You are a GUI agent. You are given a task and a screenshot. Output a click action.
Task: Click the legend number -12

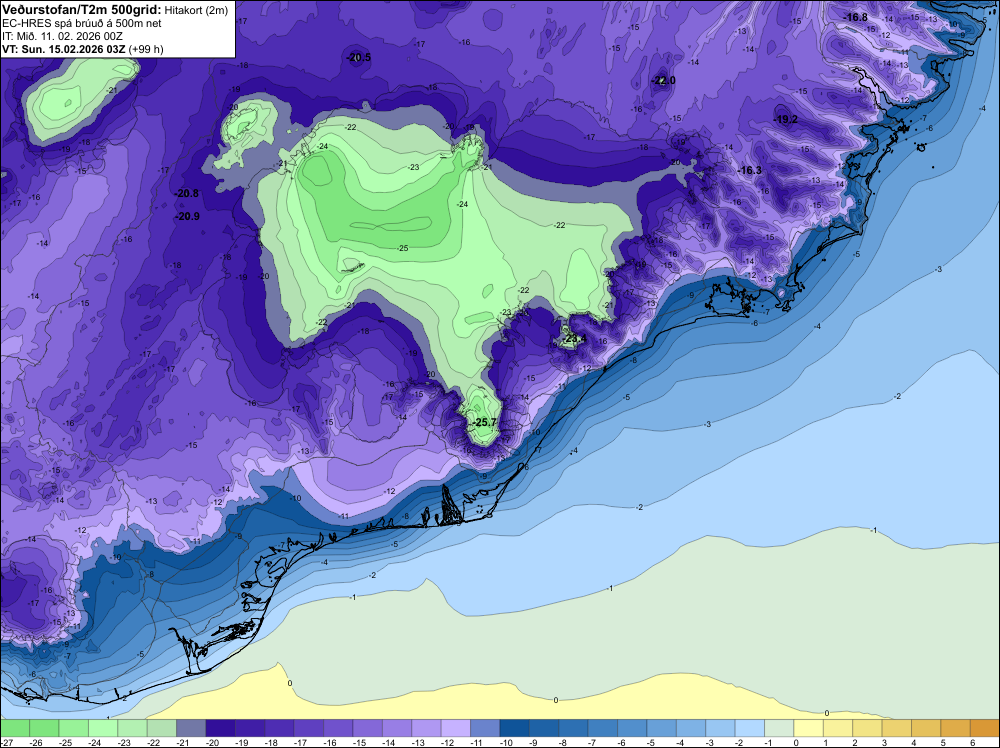448,743
